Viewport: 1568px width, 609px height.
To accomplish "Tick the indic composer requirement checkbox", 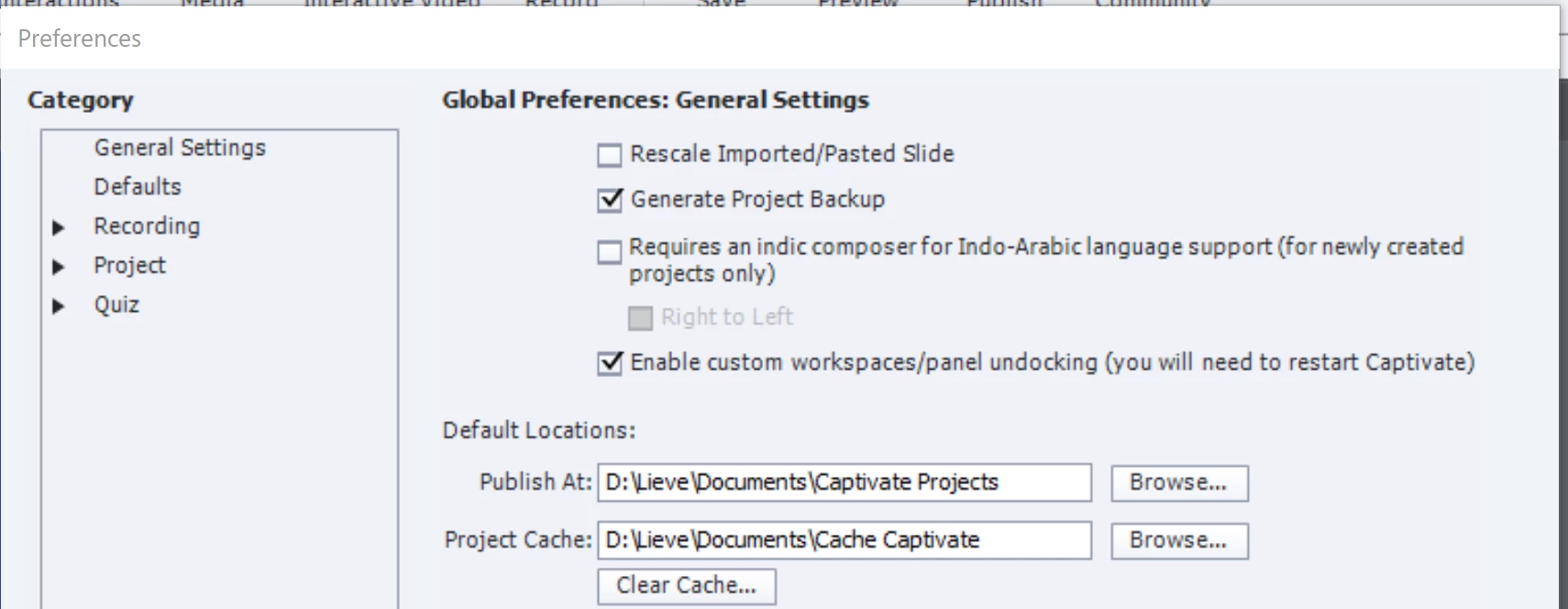I will (x=610, y=252).
